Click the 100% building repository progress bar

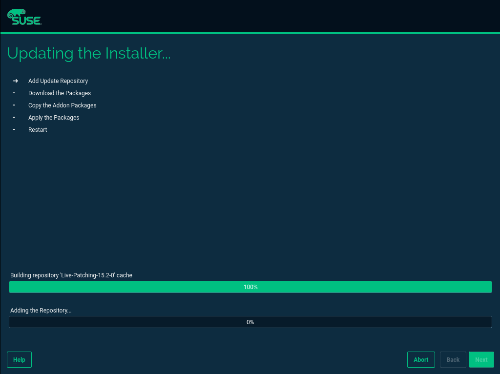pos(250,287)
